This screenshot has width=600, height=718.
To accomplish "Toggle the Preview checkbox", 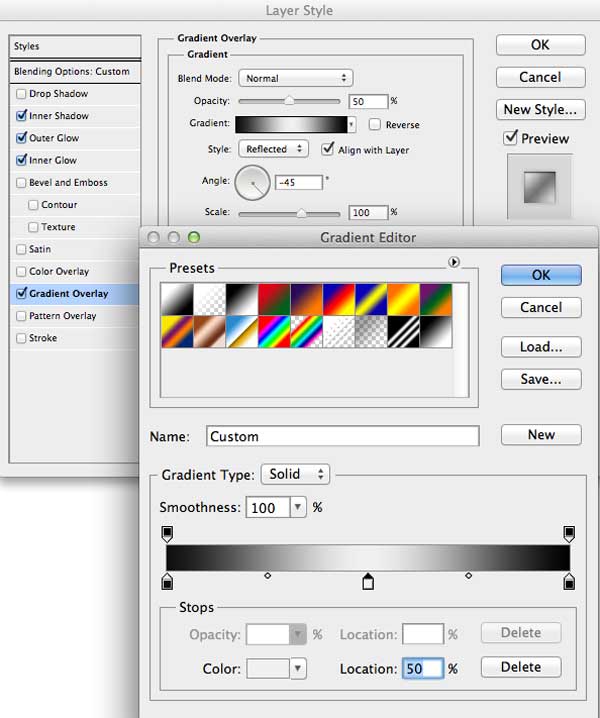I will [510, 138].
